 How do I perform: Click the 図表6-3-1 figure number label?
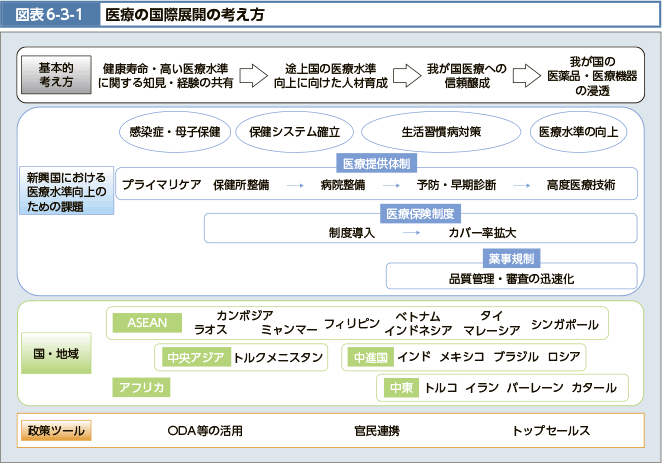click(49, 16)
